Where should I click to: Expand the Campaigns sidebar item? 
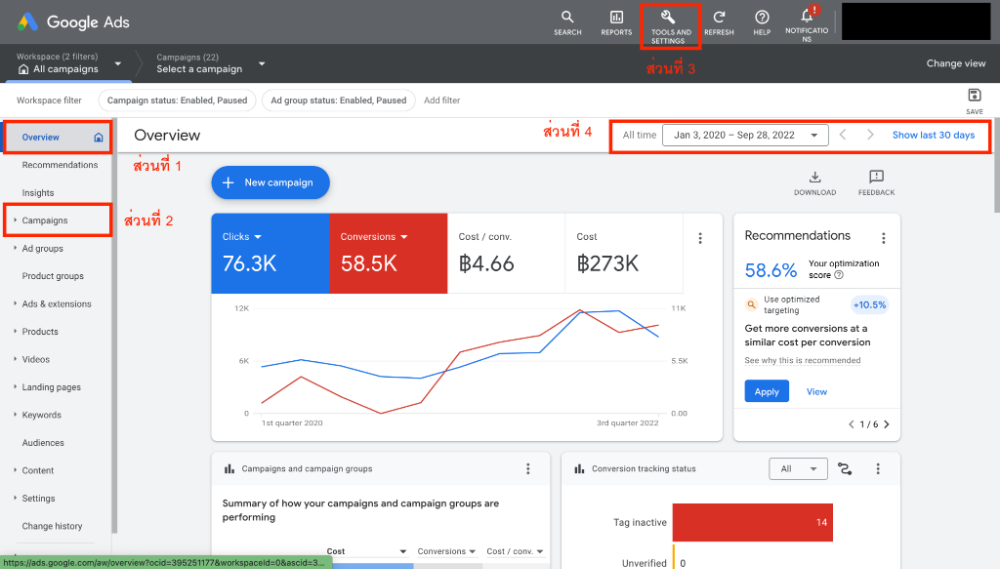(15, 220)
